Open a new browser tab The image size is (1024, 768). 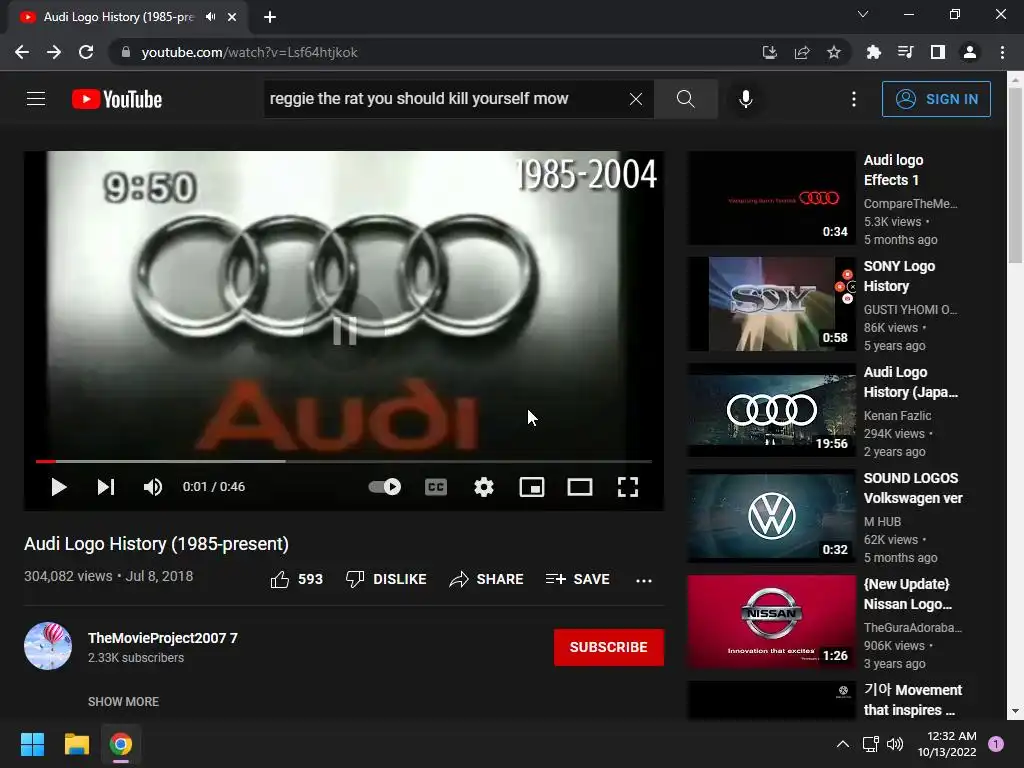point(270,17)
